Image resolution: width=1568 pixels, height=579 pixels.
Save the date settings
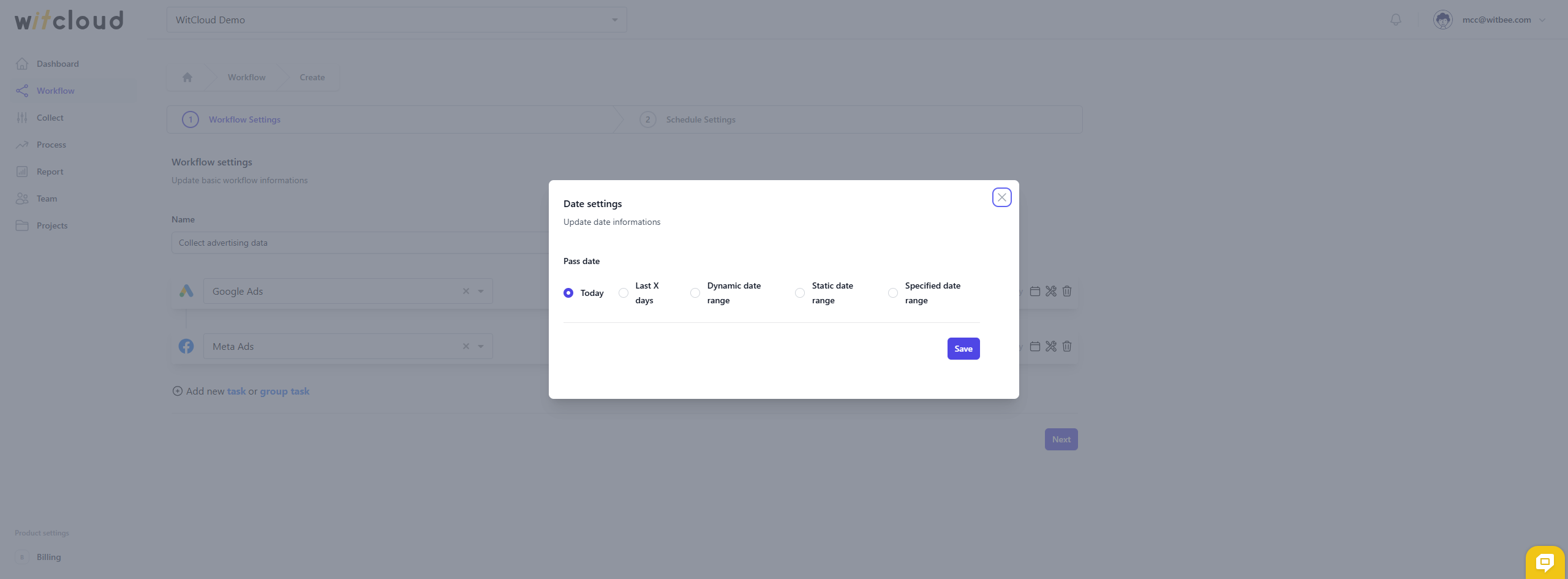(963, 349)
